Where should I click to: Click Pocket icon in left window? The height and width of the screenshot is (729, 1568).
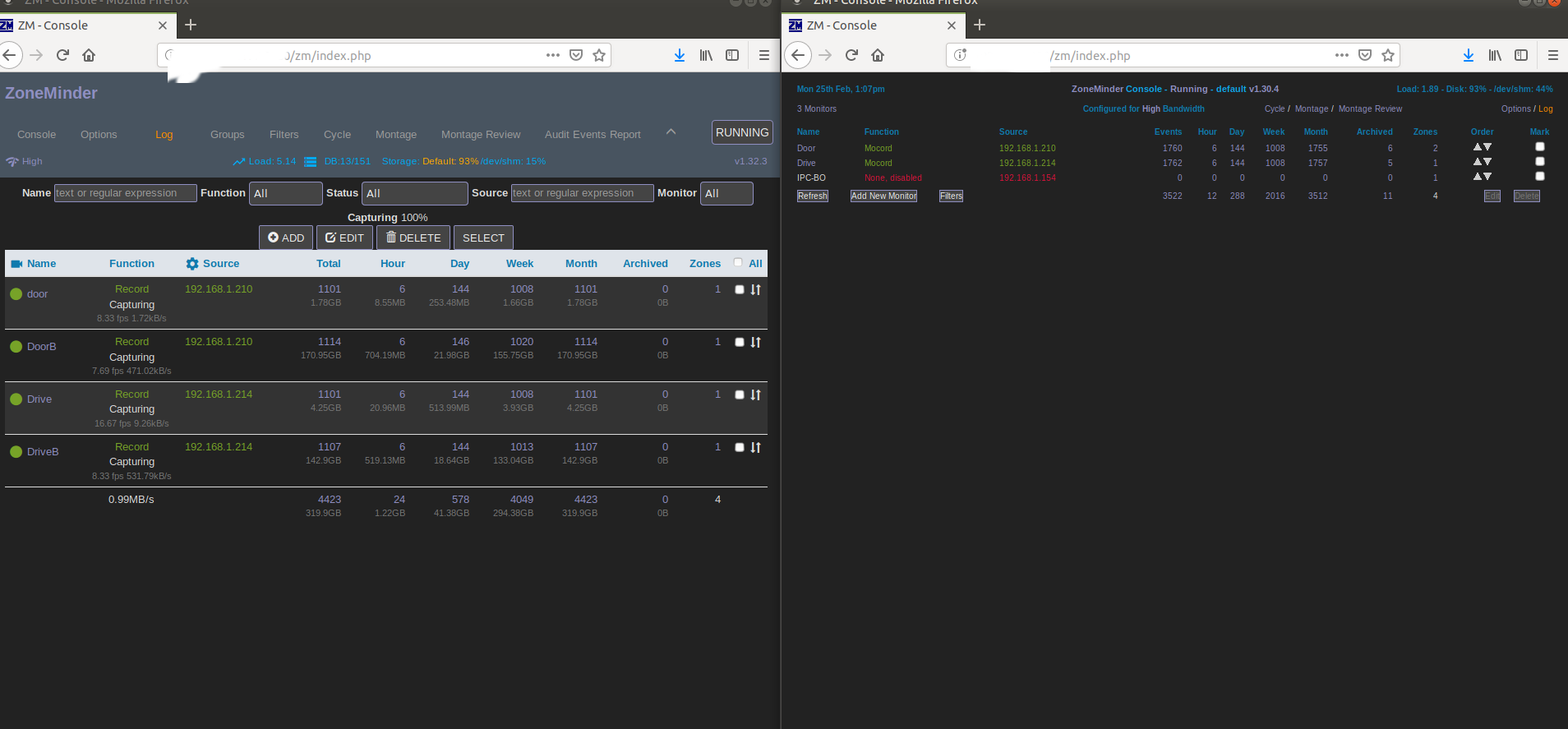pyautogui.click(x=576, y=55)
